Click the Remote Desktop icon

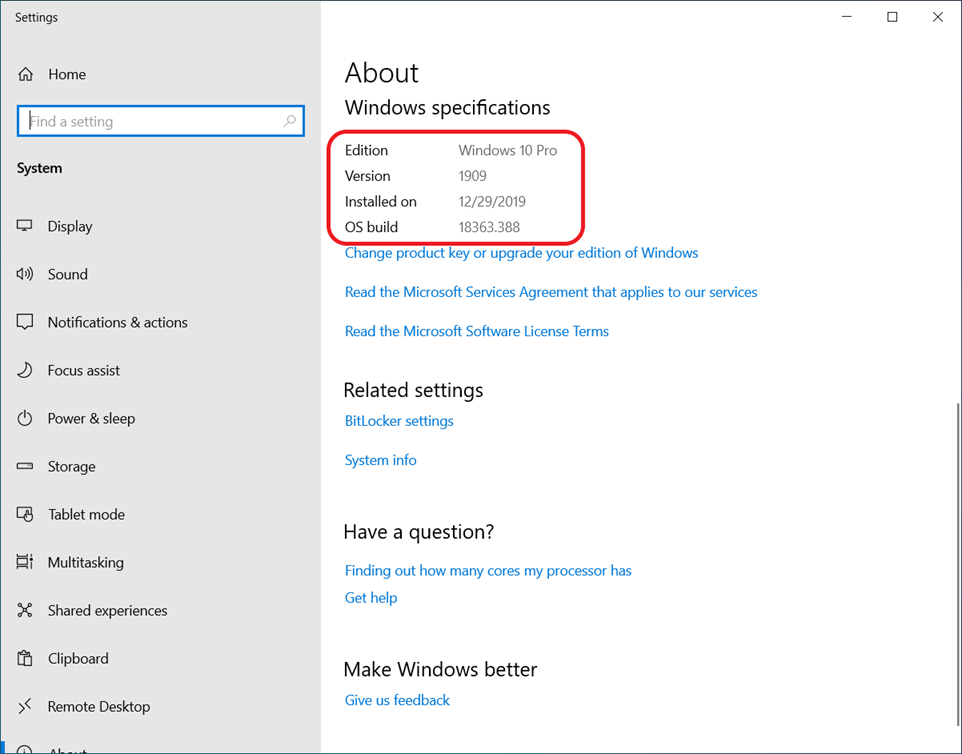25,706
